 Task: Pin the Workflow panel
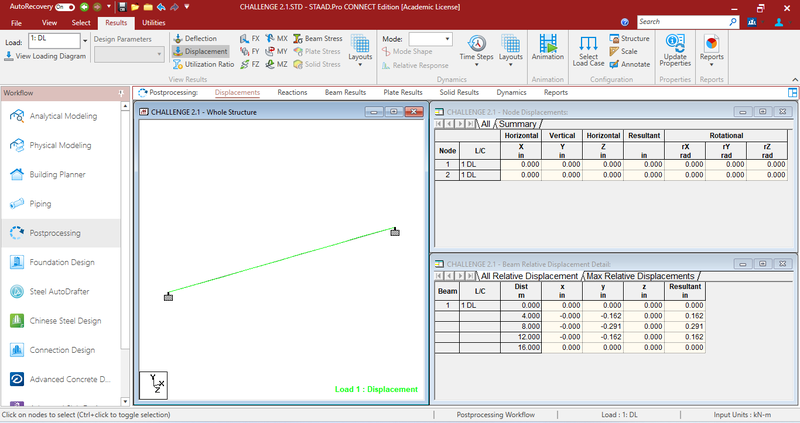click(121, 93)
